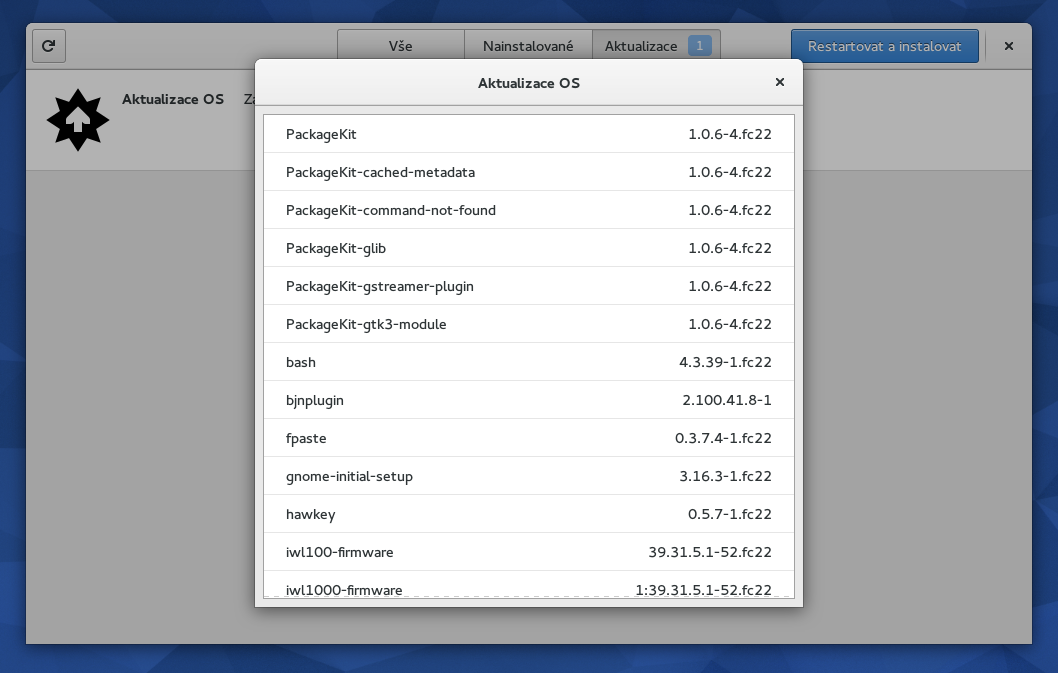Select PackageKit-command-not-found package row
1058x673 pixels.
[528, 210]
